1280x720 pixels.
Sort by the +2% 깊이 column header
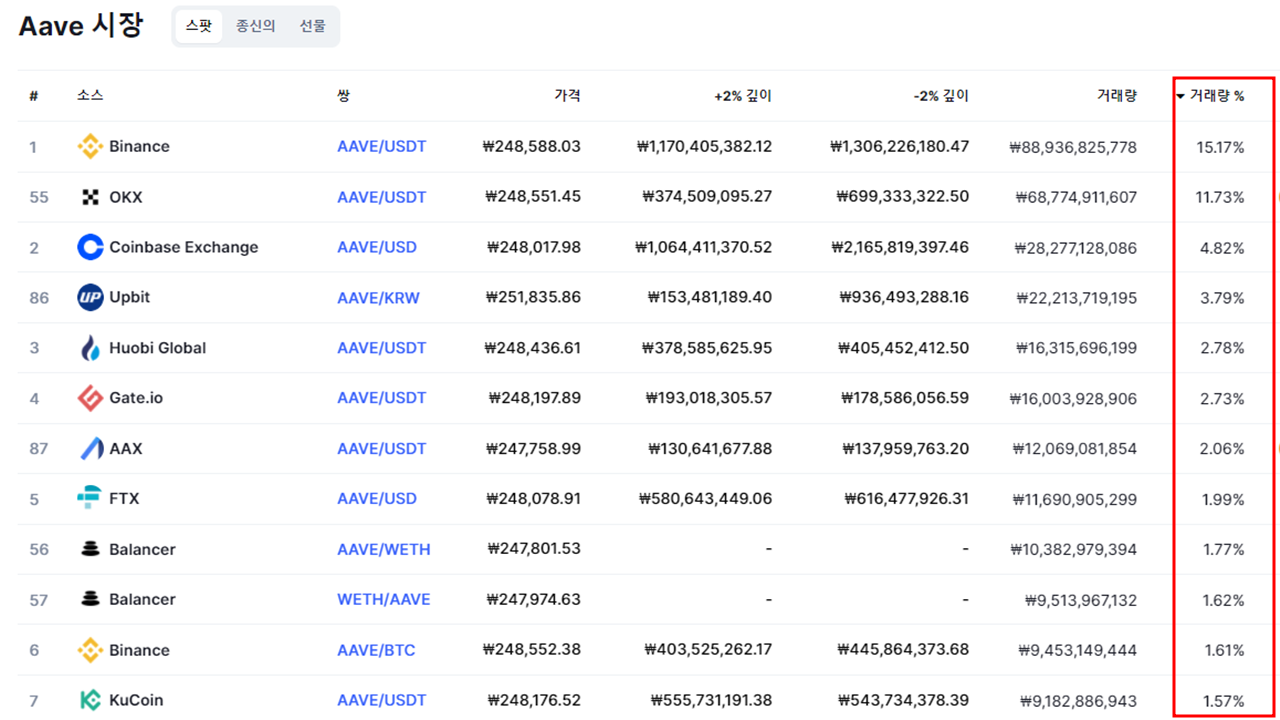[x=742, y=96]
